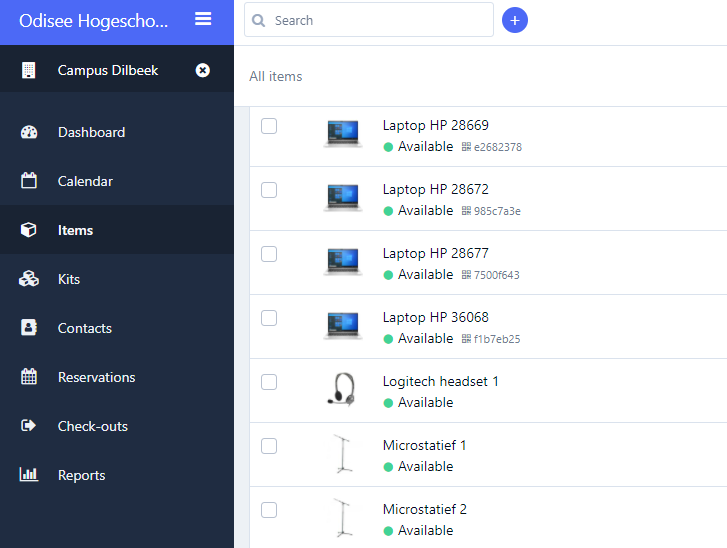Open item Laptop HP 36068
The image size is (727, 548).
[x=435, y=317]
